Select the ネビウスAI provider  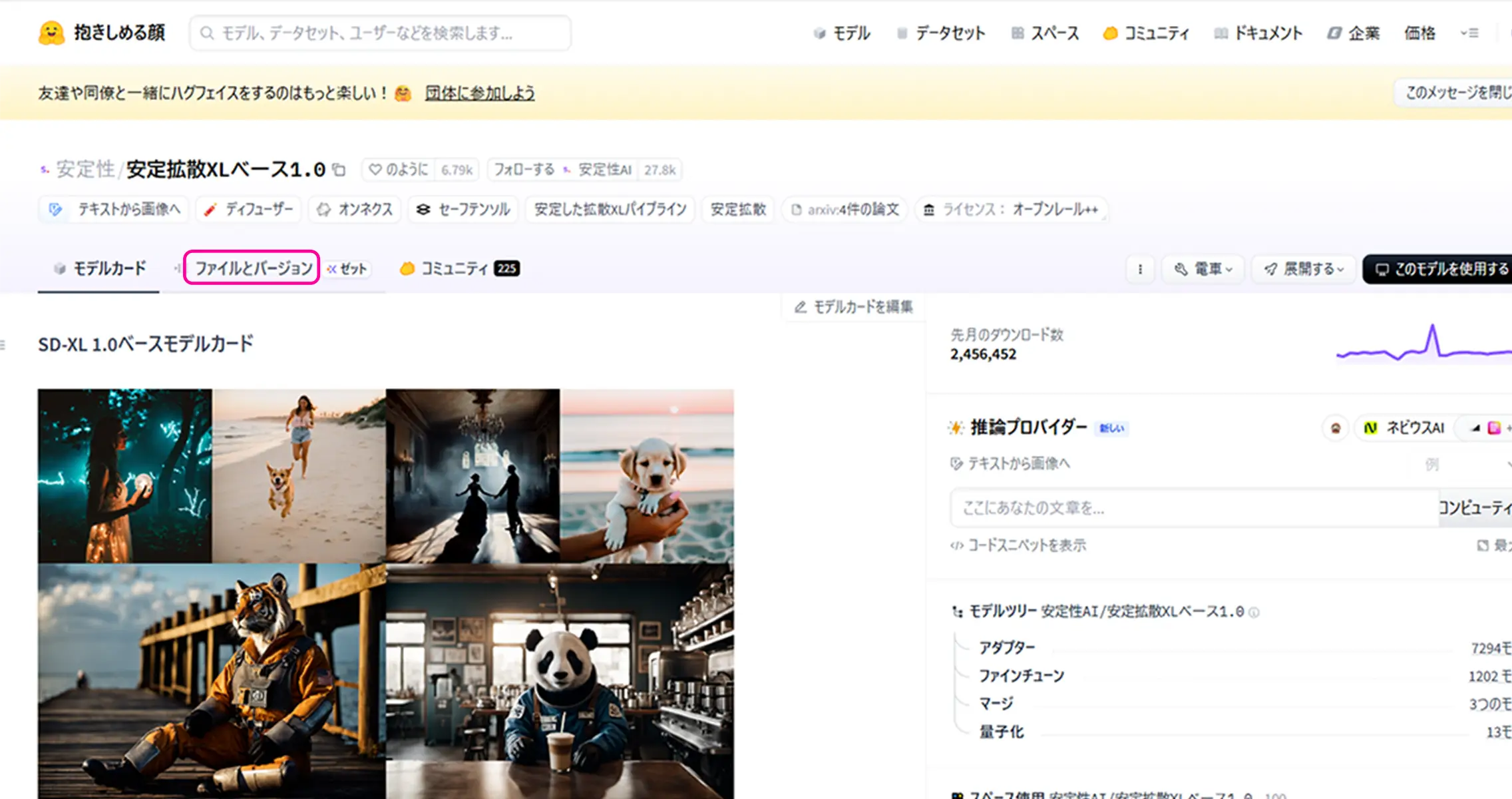(x=1404, y=428)
